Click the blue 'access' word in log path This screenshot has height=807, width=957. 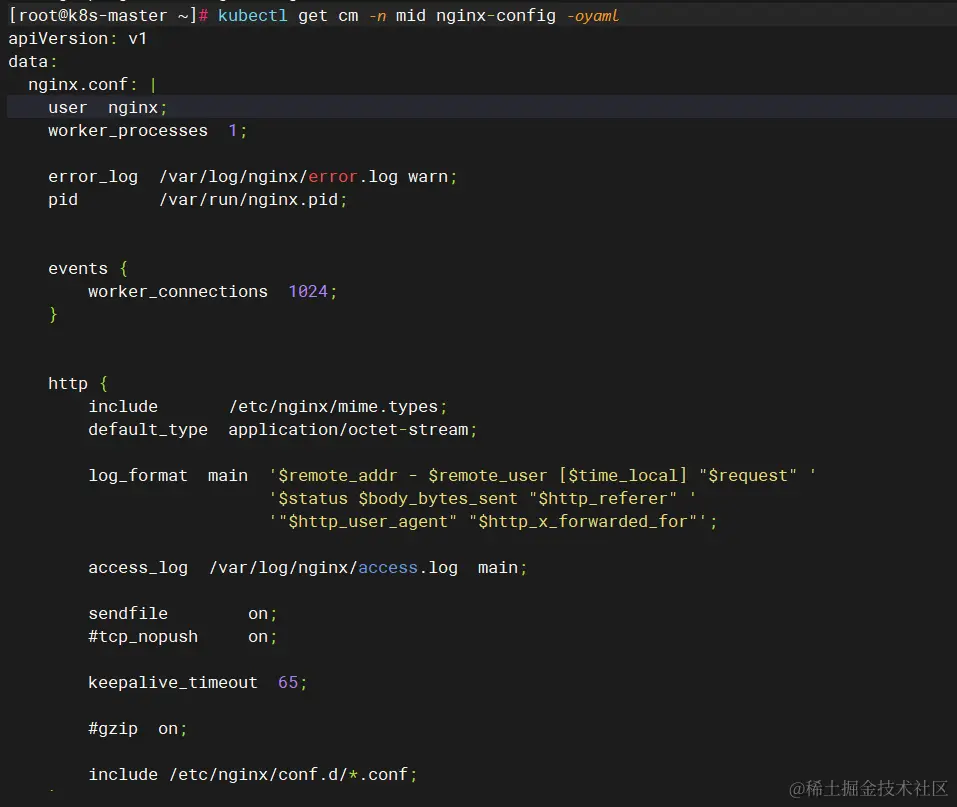388,568
